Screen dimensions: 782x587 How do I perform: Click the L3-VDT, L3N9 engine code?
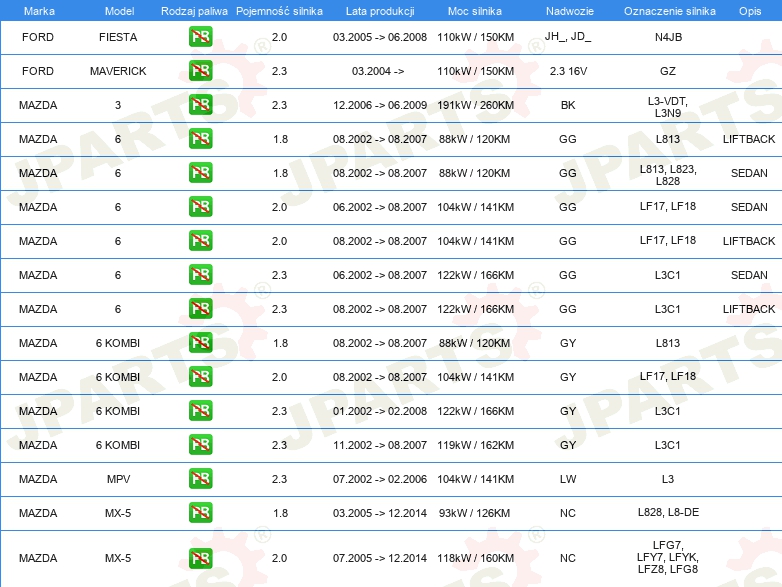(x=668, y=107)
